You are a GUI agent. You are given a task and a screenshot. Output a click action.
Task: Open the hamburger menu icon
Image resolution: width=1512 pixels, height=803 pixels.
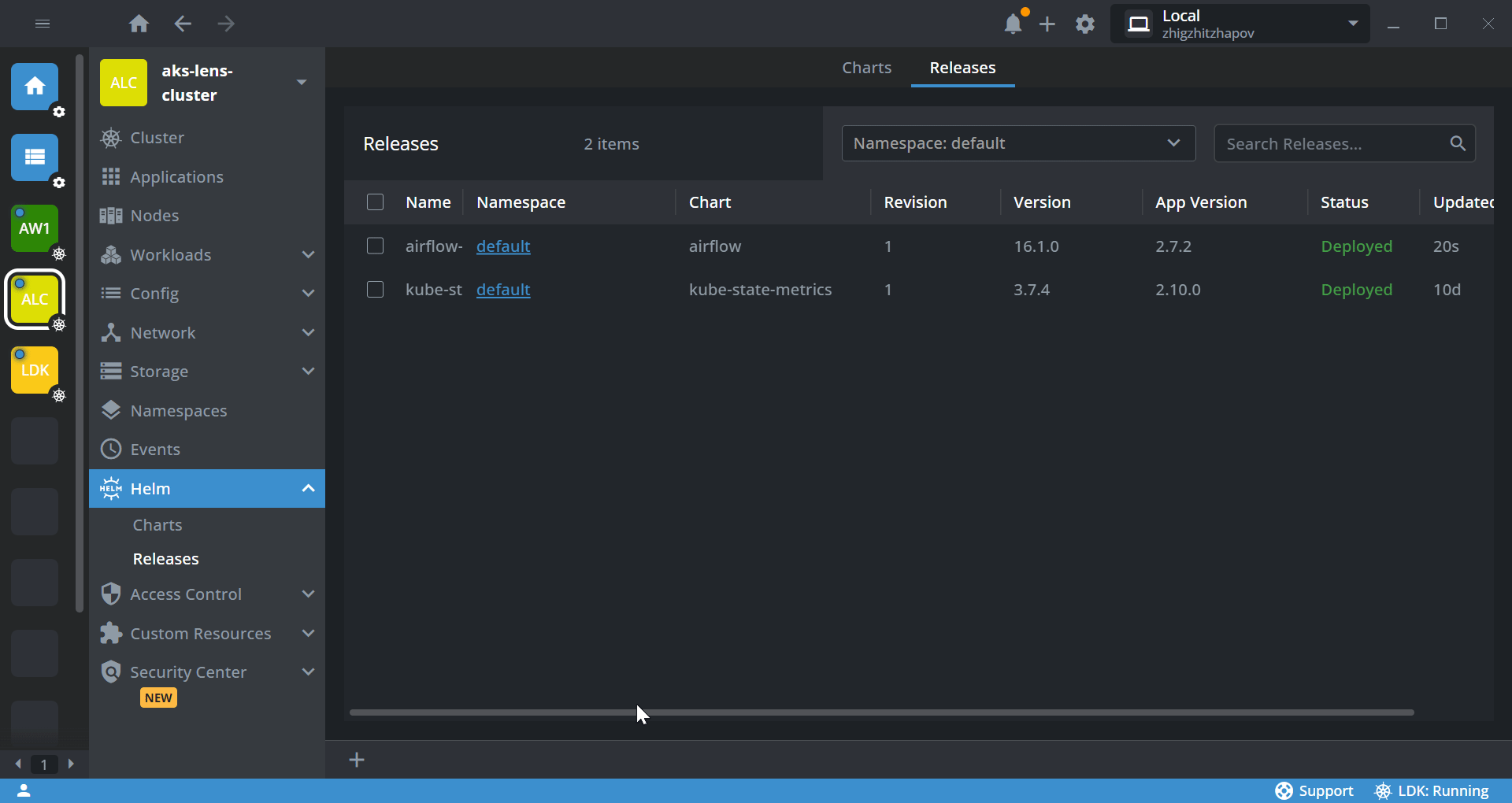(x=43, y=24)
